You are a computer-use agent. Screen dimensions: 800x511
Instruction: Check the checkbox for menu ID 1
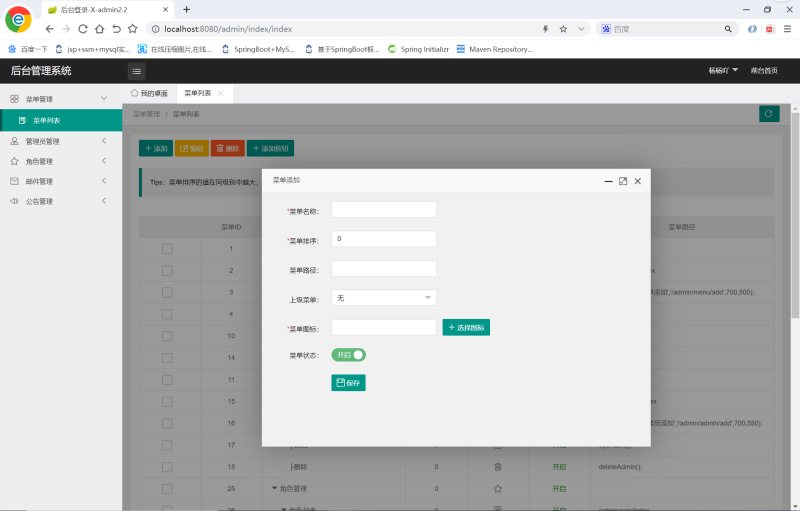pos(167,249)
